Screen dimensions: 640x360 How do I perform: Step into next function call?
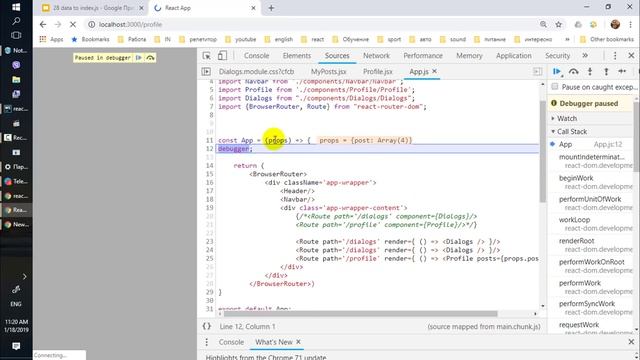(x=590, y=72)
